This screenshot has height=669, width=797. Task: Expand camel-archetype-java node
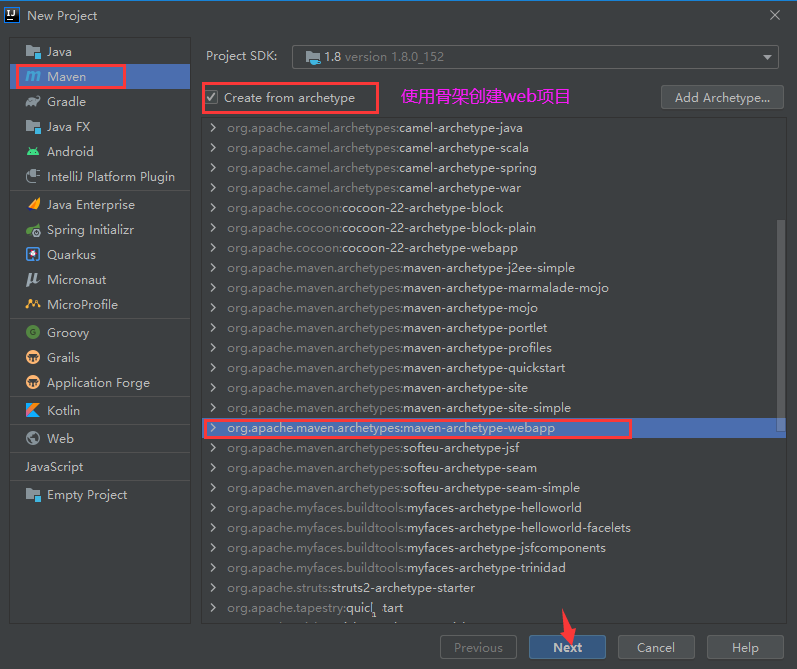pyautogui.click(x=213, y=128)
